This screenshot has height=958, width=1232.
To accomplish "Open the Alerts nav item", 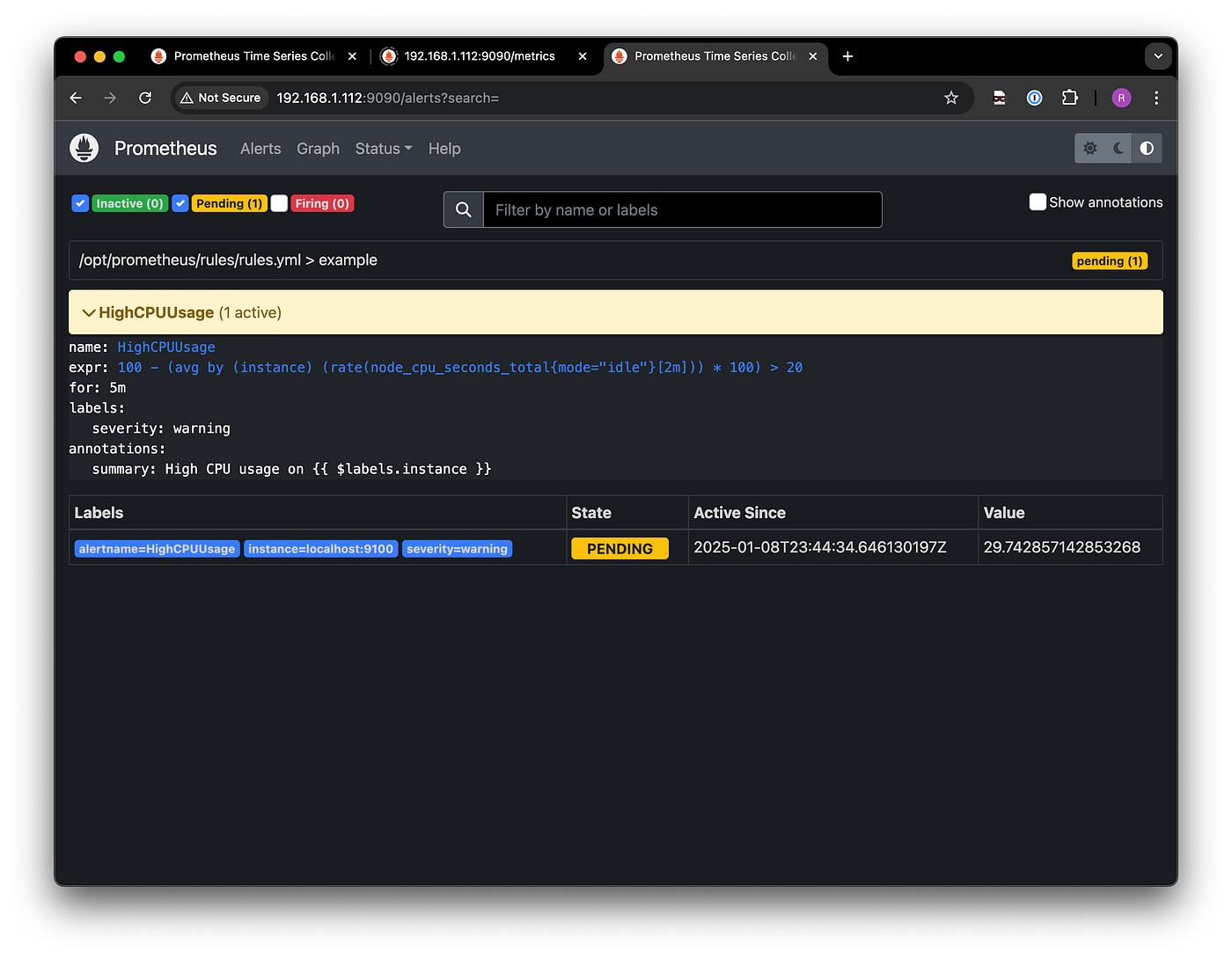I will tap(260, 149).
